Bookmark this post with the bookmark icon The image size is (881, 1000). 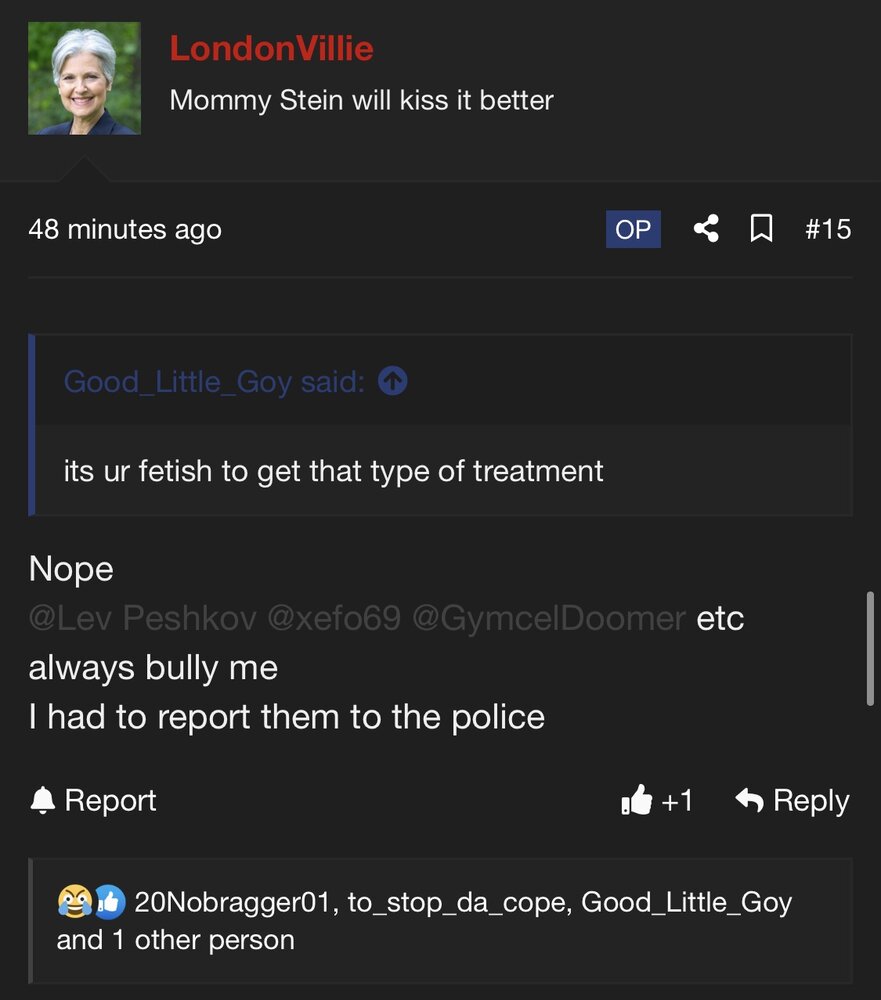tap(761, 228)
